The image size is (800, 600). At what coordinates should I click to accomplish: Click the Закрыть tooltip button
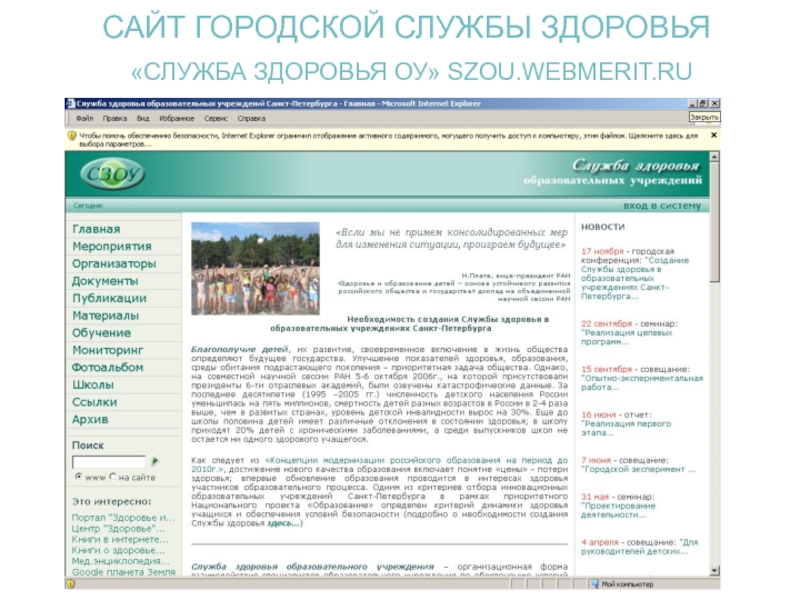[x=704, y=117]
